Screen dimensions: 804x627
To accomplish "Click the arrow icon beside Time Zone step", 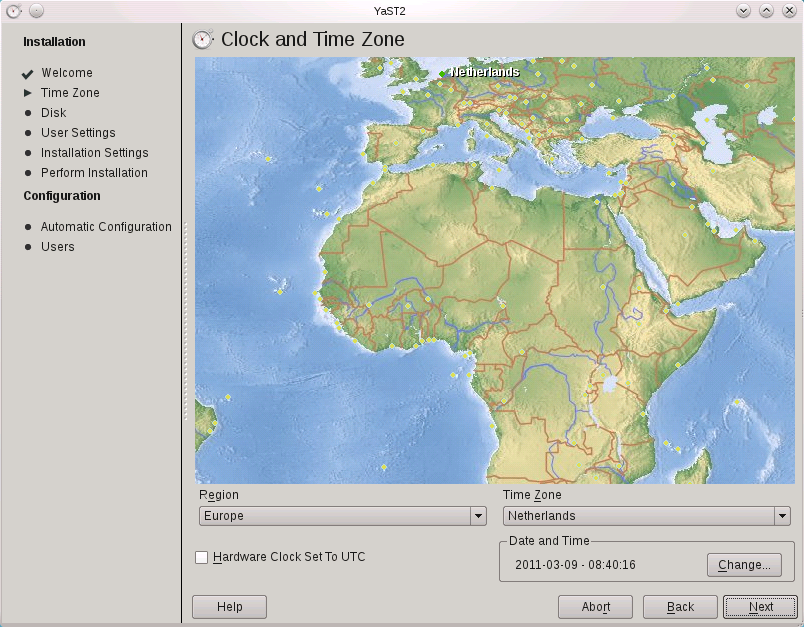I will pos(27,93).
